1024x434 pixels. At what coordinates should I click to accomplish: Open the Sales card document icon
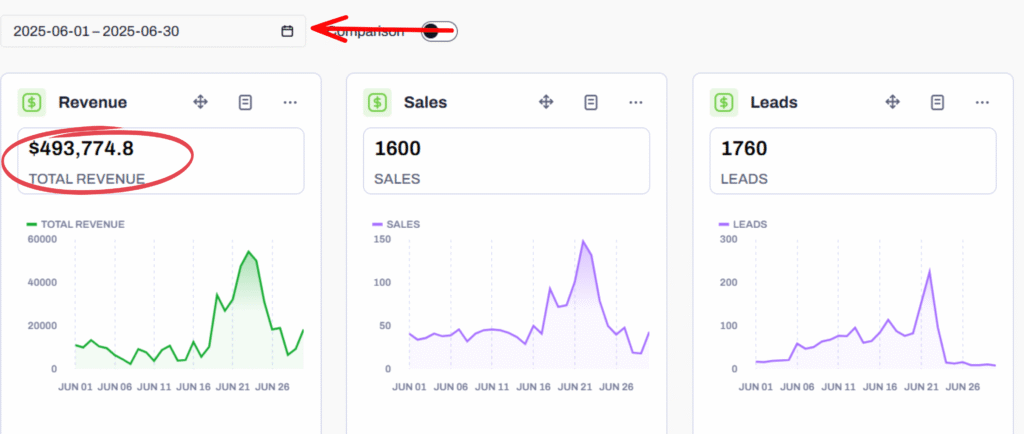[x=591, y=102]
